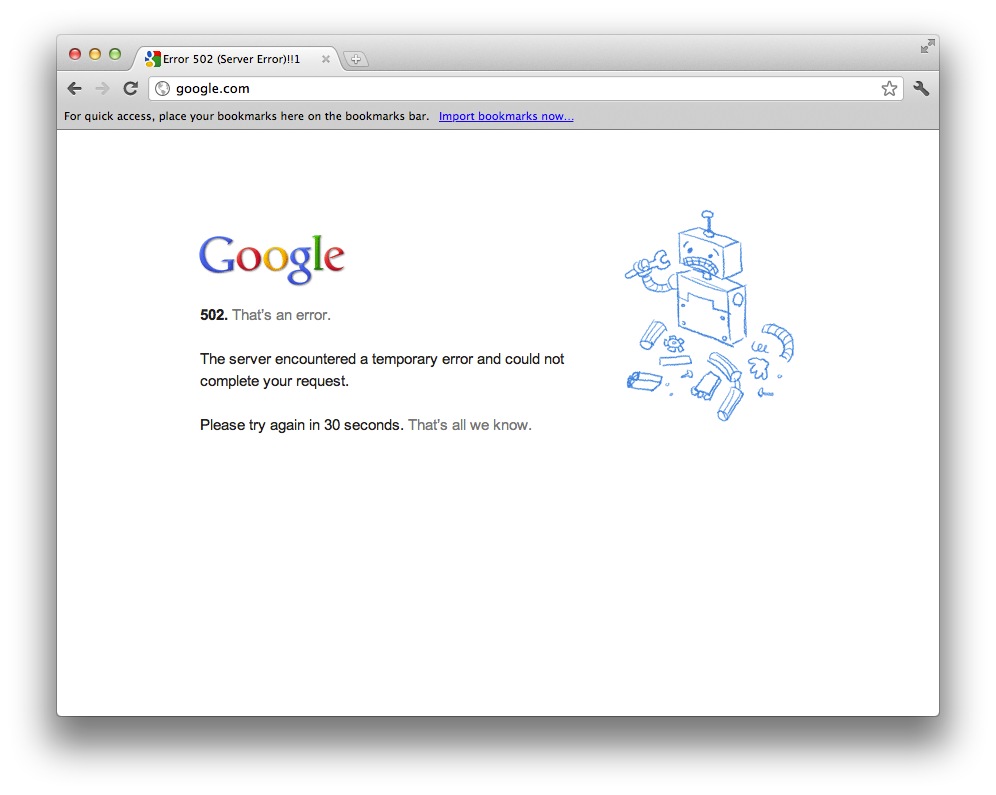Reload the google.com page
996x795 pixels.
(131, 88)
